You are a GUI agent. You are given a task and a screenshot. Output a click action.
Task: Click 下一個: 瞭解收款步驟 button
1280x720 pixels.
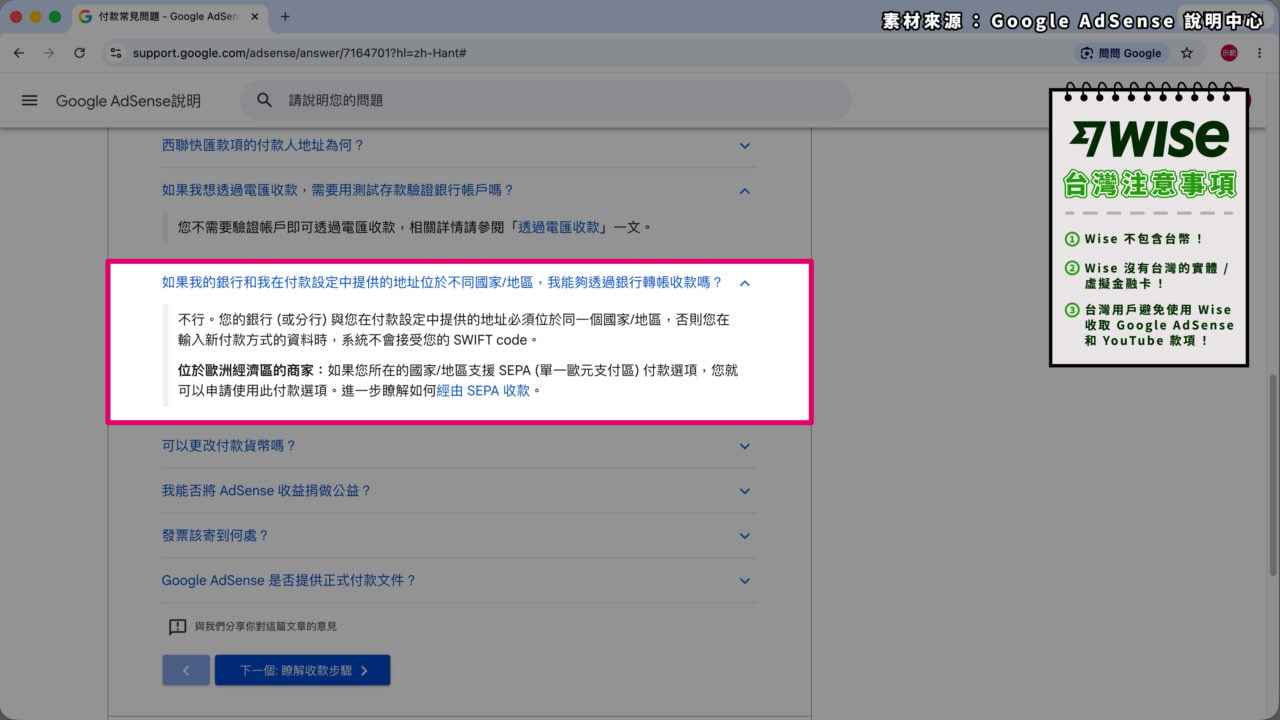pos(302,671)
